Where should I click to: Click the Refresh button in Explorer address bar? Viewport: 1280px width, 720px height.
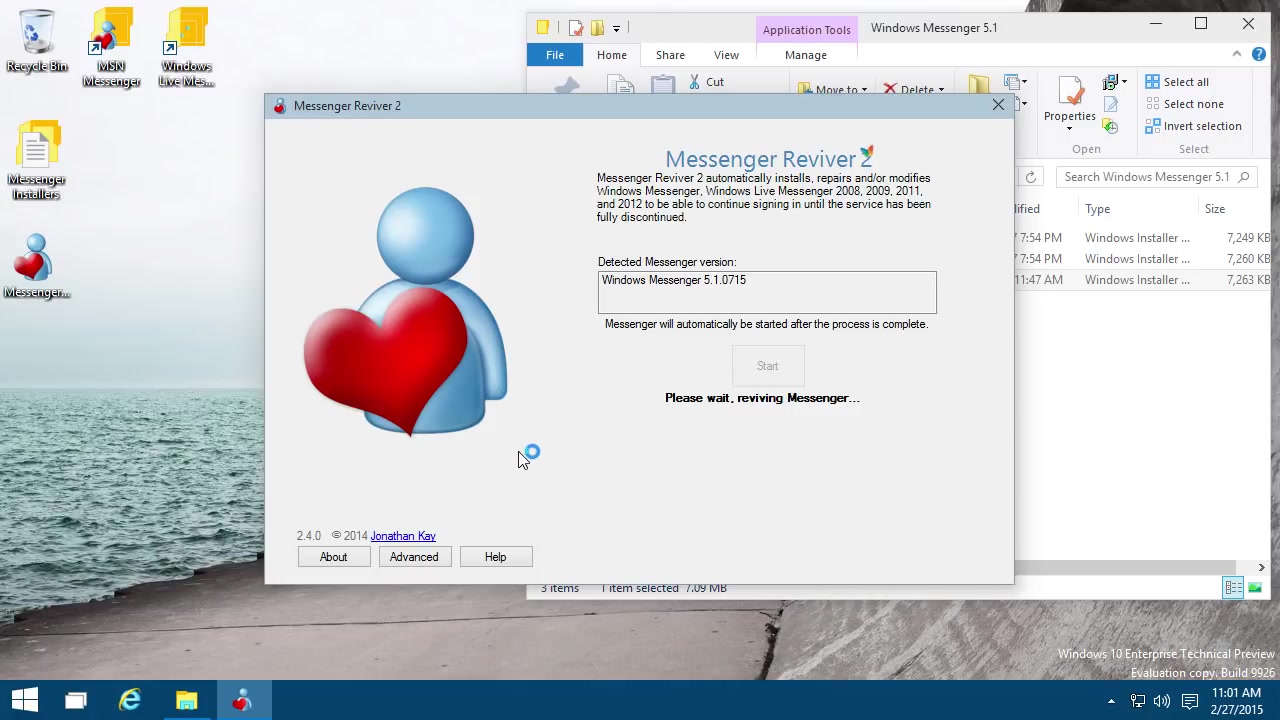tap(1030, 177)
